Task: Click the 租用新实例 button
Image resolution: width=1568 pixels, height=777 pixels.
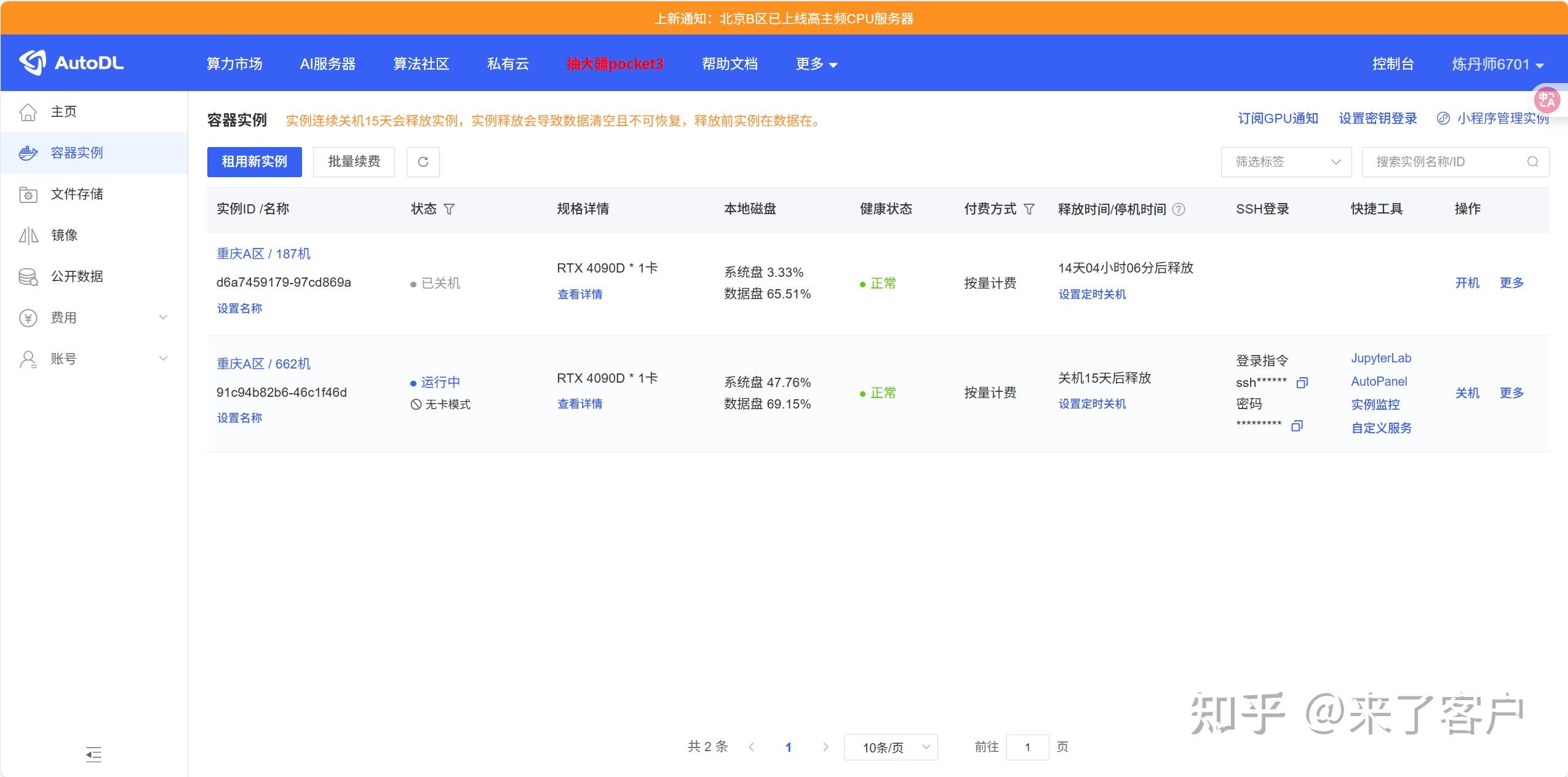Action: (254, 162)
